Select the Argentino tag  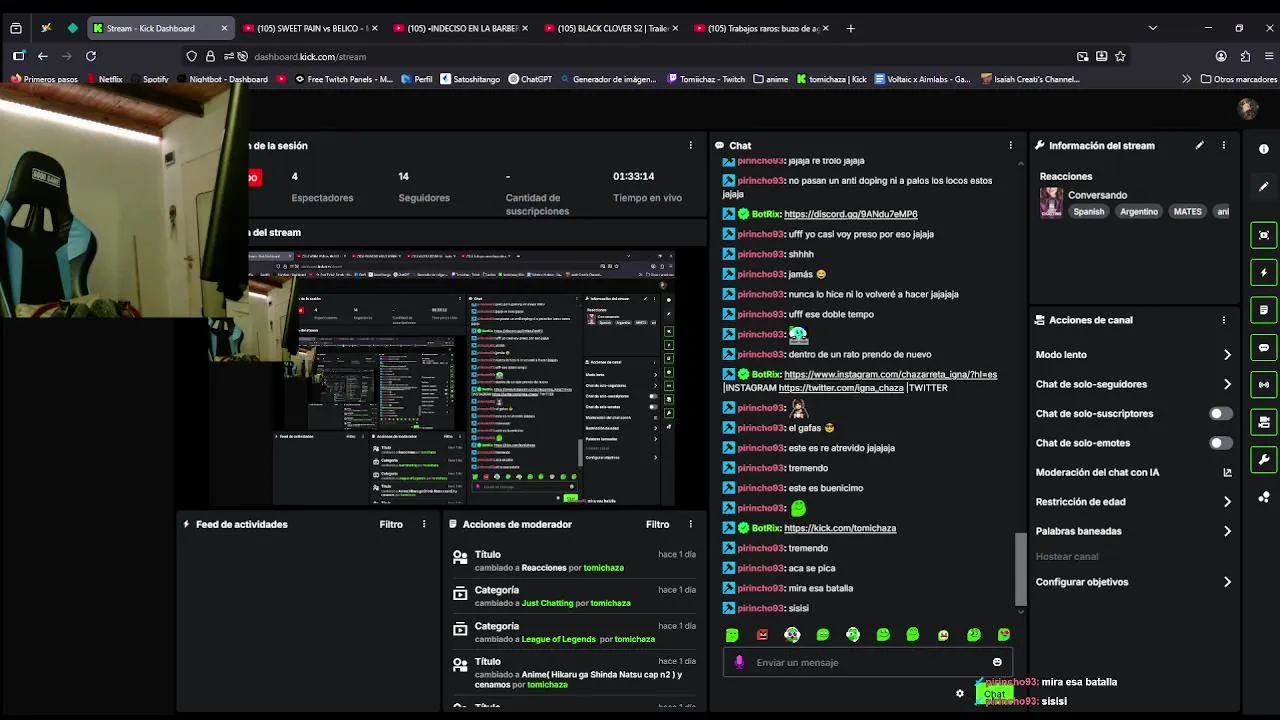(1139, 212)
